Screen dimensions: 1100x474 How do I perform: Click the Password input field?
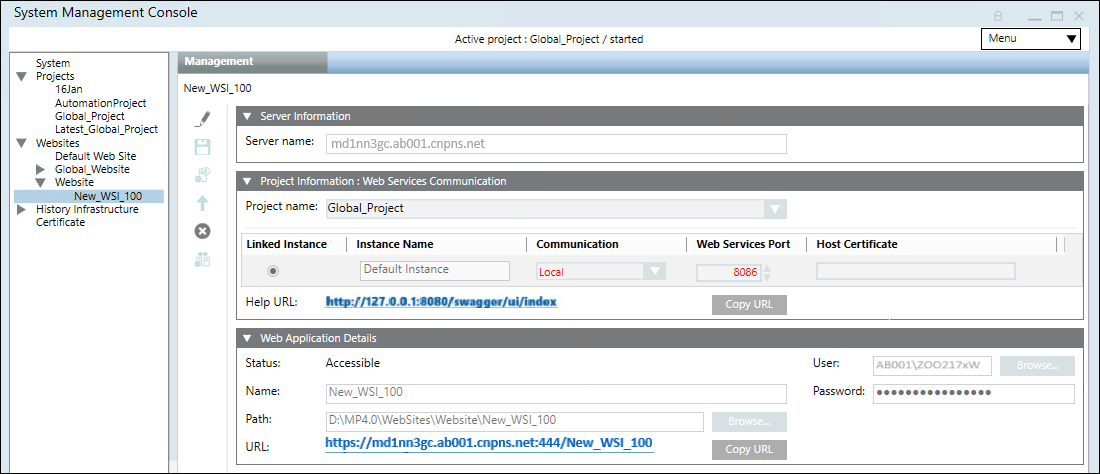(973, 393)
